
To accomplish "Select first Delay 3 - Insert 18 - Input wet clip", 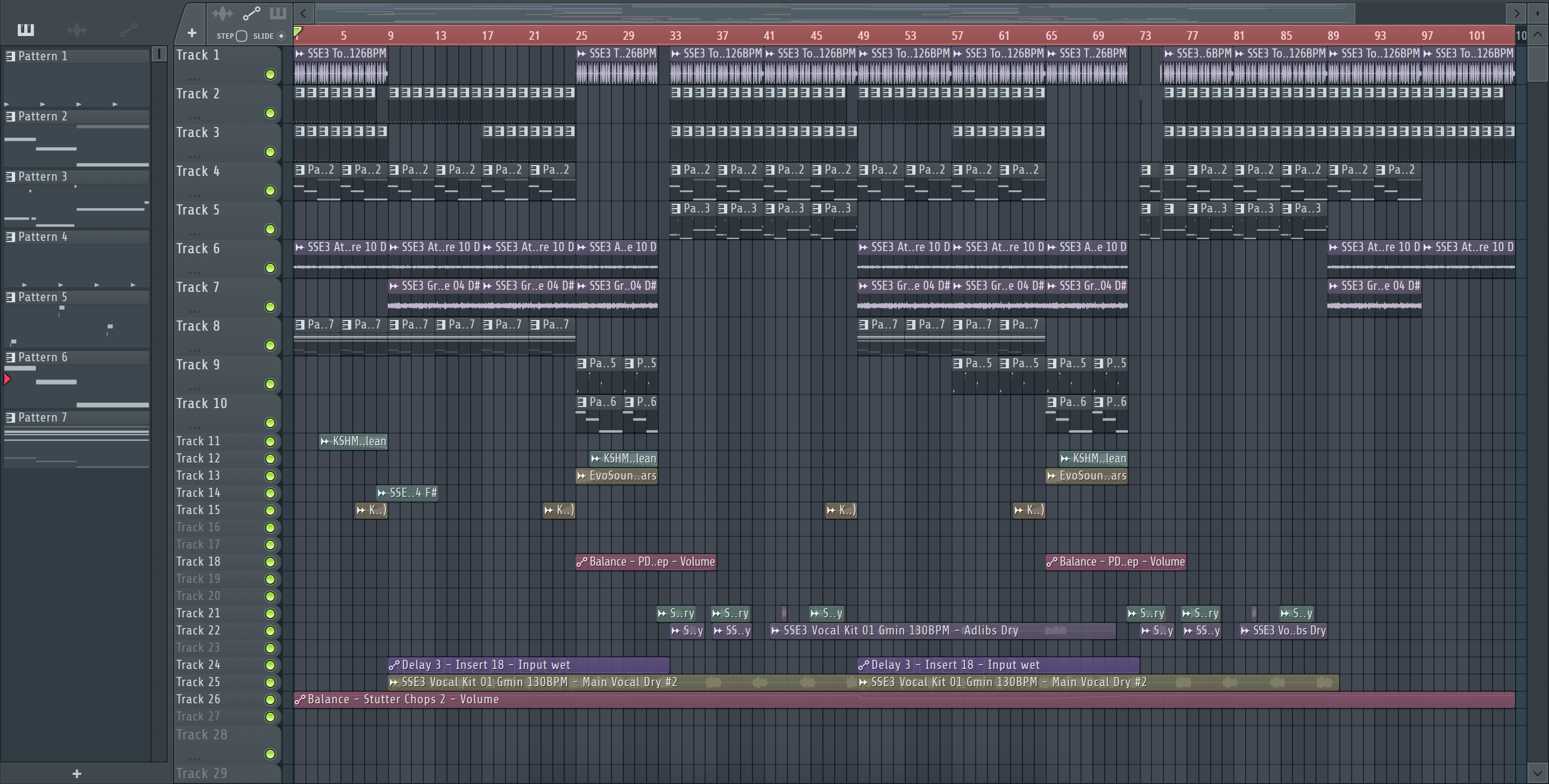I will (x=529, y=665).
